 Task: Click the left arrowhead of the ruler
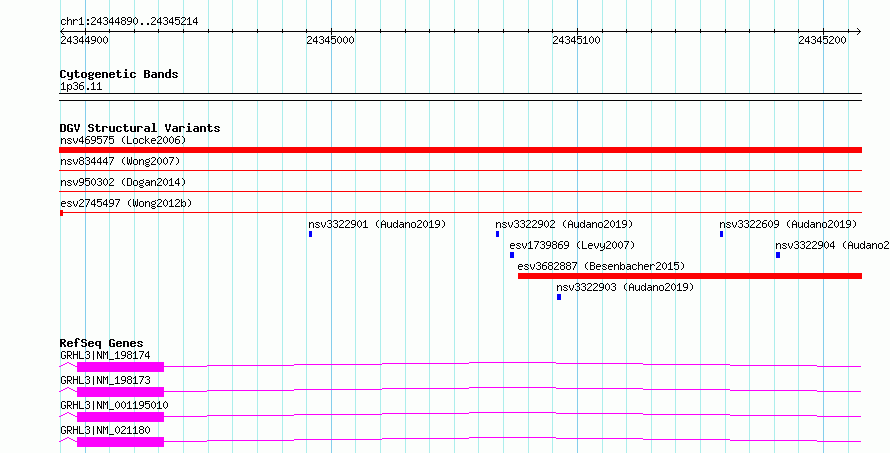click(62, 32)
